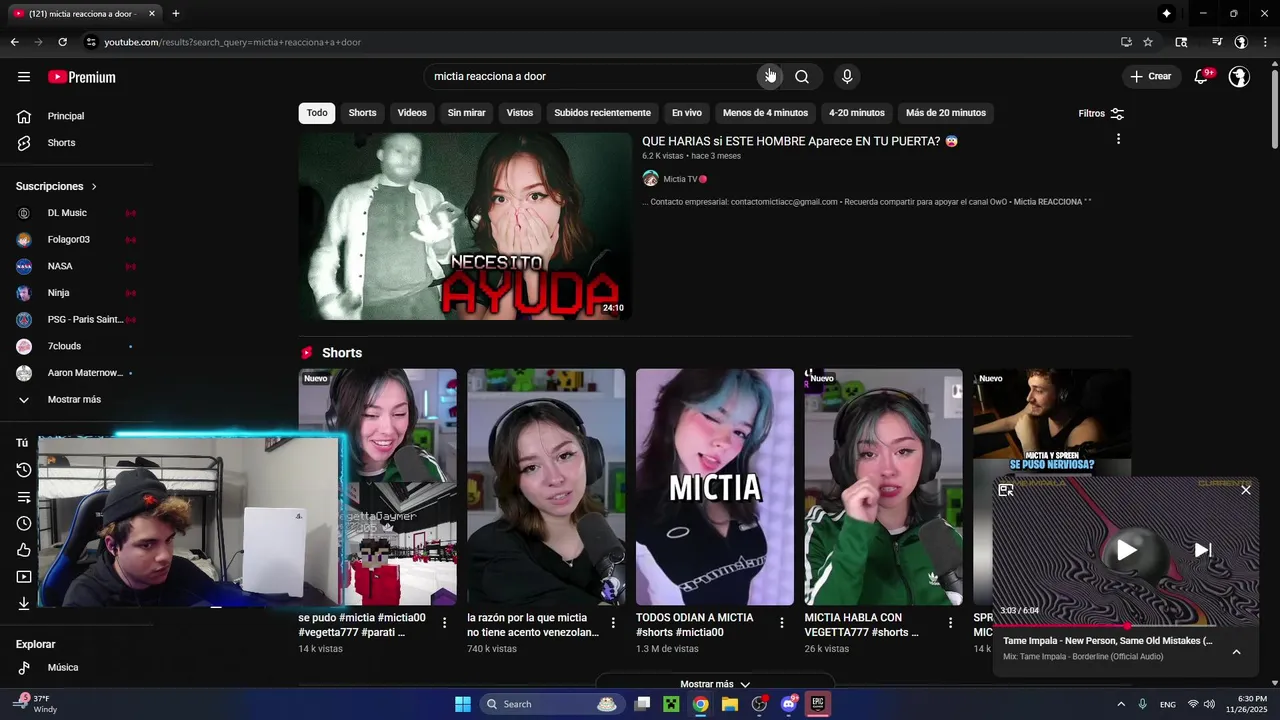Skip to next video in miniplayer
Screen dimensions: 1280x720
coord(1203,550)
